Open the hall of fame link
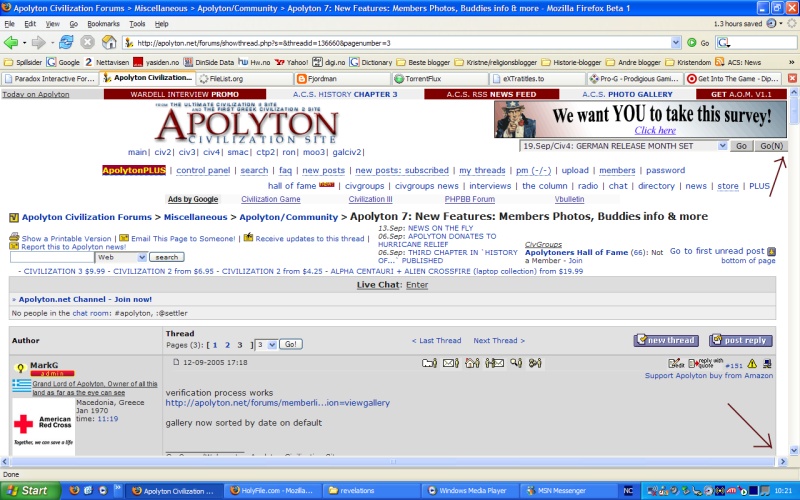 click(x=292, y=186)
